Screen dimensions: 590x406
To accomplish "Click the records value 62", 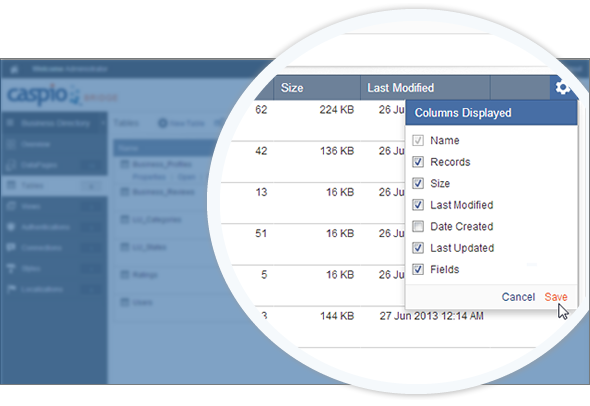I will (261, 109).
